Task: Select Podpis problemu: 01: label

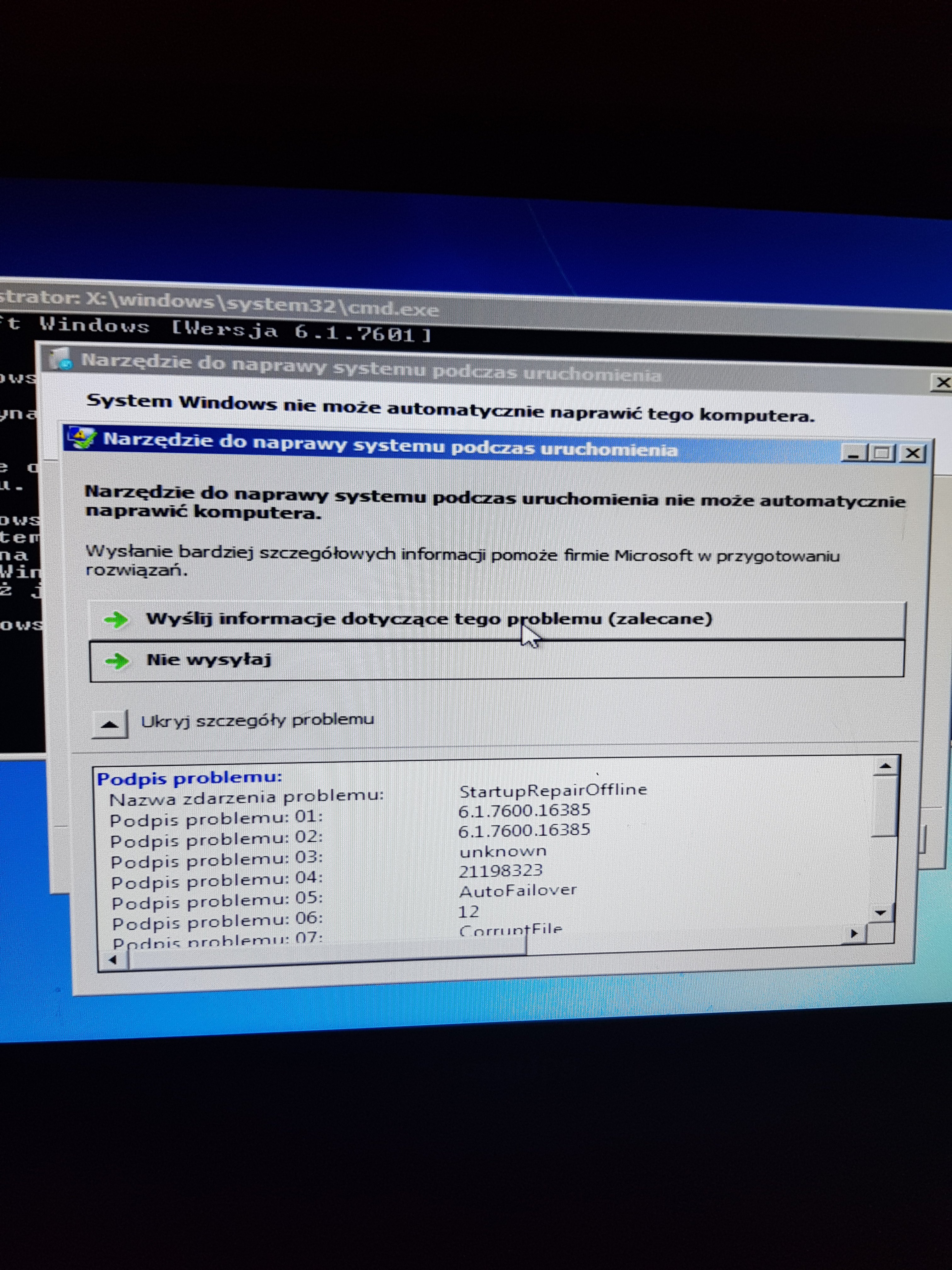Action: click(x=216, y=819)
